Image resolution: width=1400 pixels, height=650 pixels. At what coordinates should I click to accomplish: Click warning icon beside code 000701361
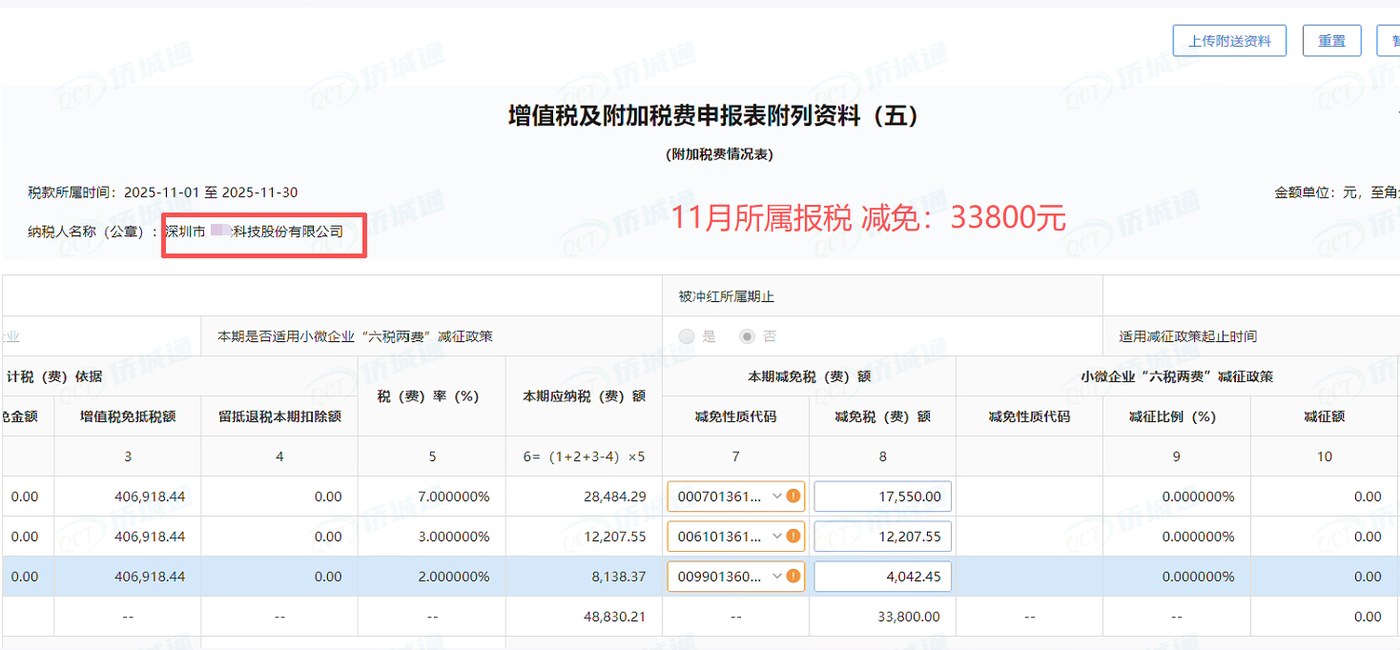793,496
